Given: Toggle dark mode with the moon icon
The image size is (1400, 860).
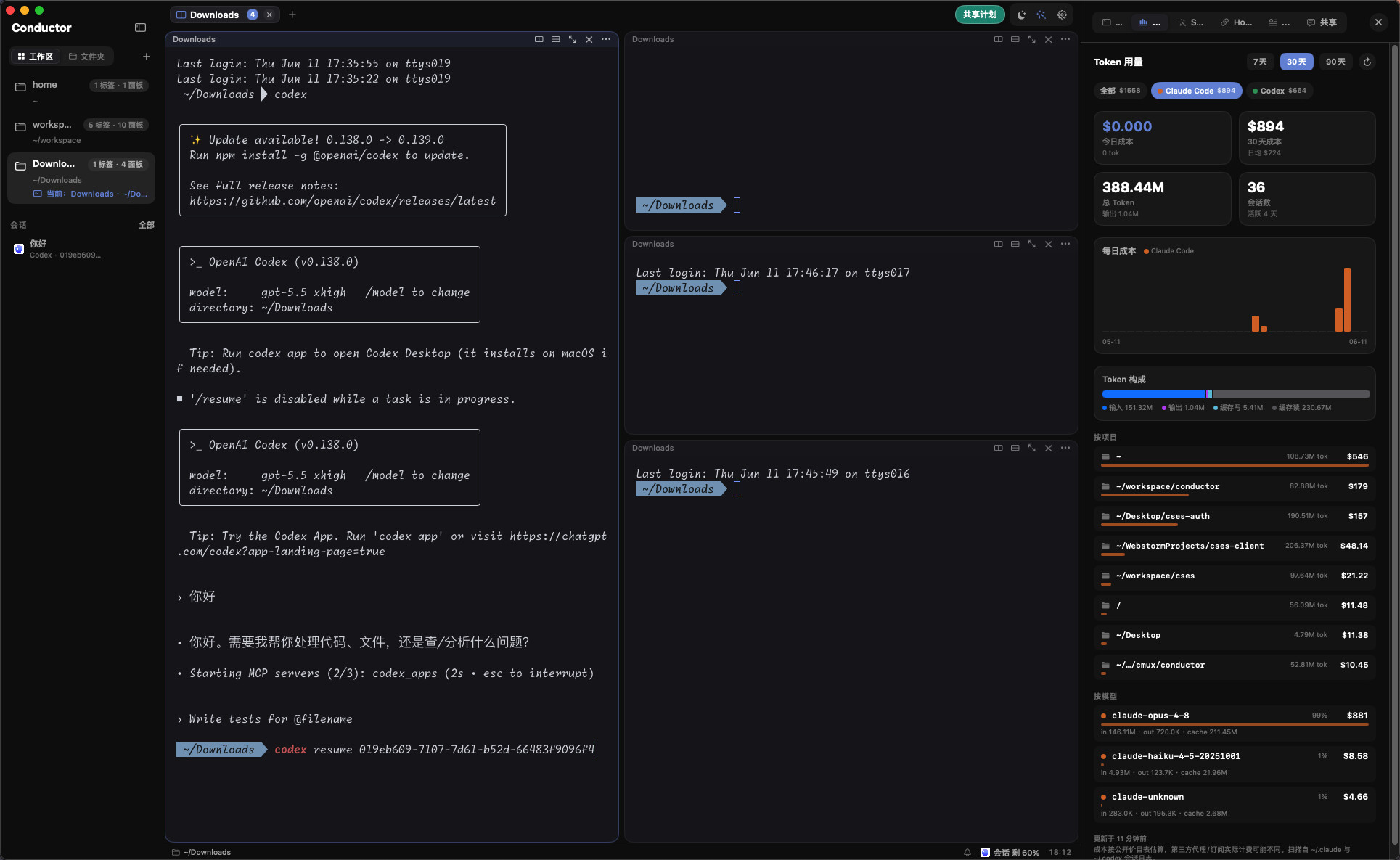Looking at the screenshot, I should click(1022, 15).
